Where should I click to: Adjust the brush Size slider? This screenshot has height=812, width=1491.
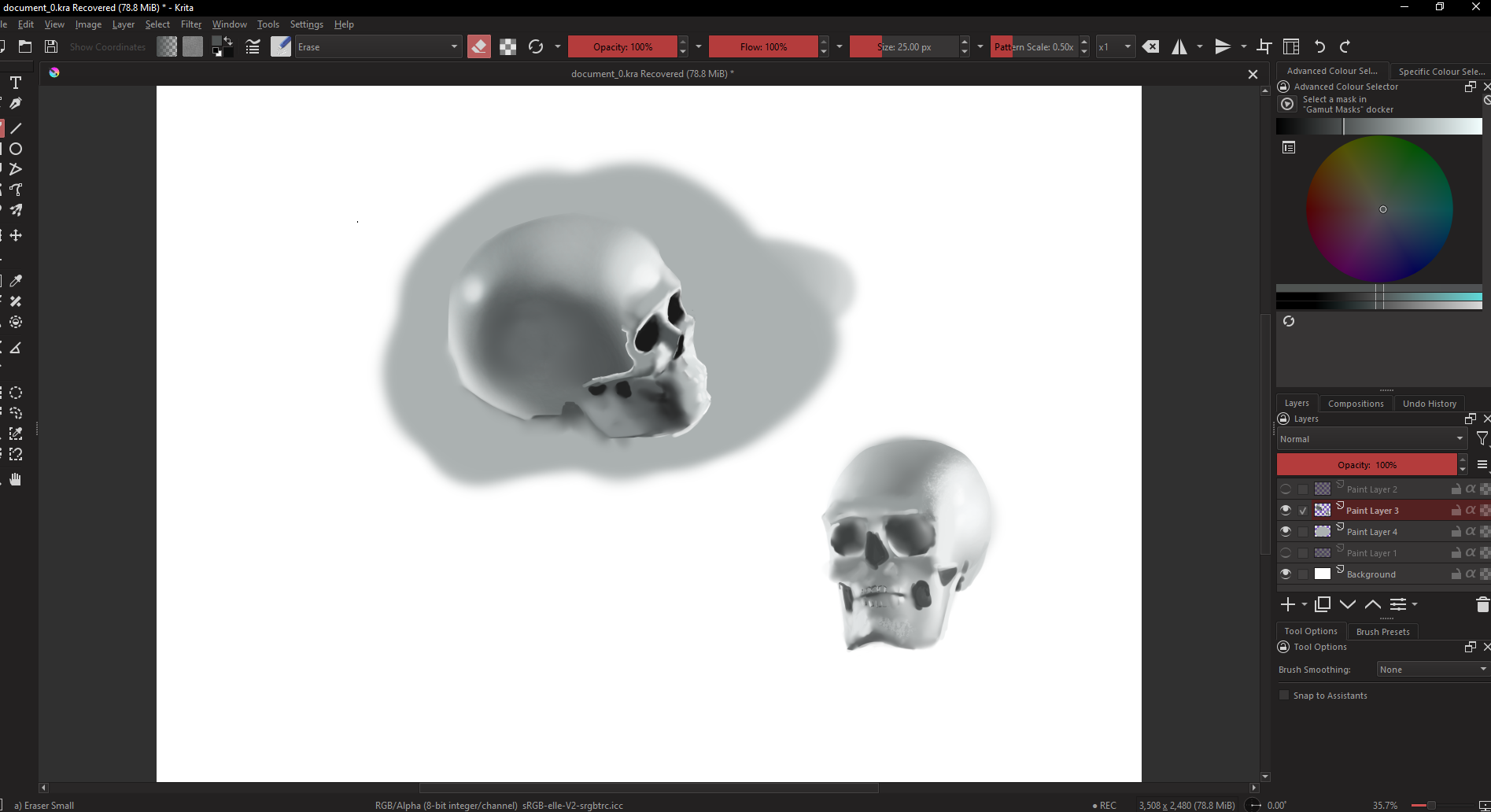(904, 46)
